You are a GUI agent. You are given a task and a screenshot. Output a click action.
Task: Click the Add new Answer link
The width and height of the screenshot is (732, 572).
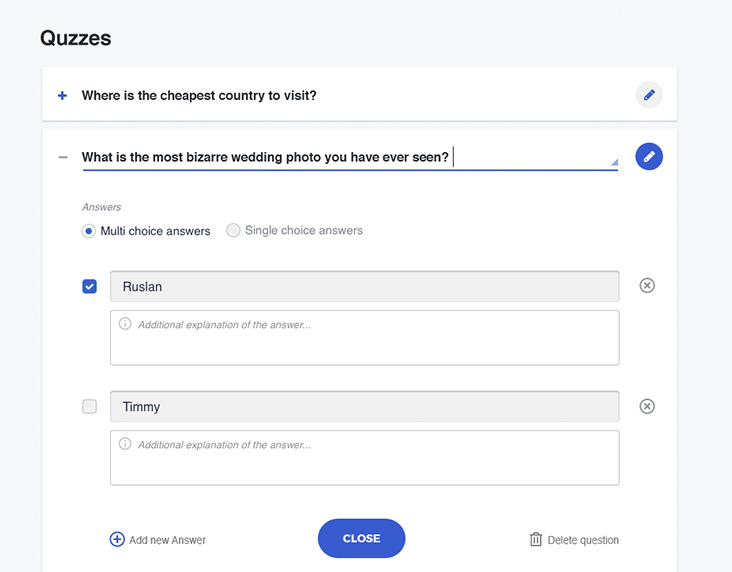[x=167, y=540]
